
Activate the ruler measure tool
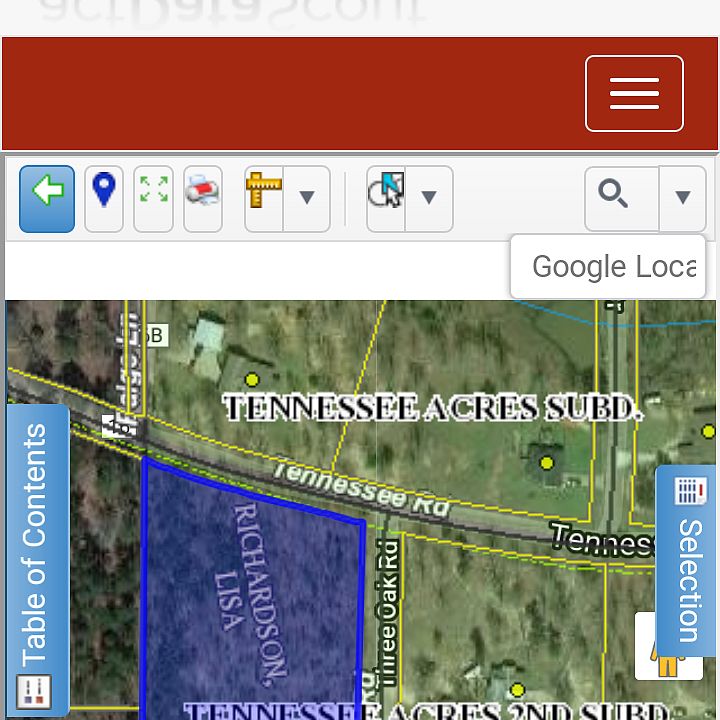[x=264, y=199]
